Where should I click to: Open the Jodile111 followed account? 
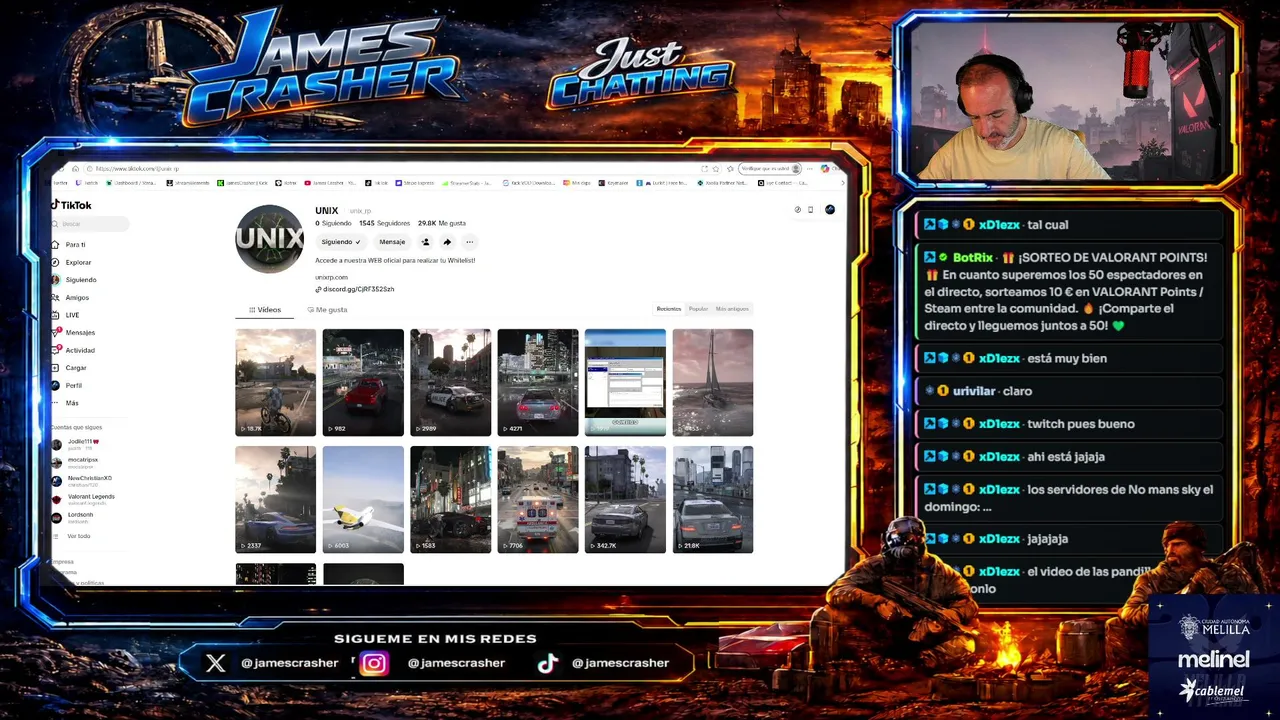(x=76, y=443)
